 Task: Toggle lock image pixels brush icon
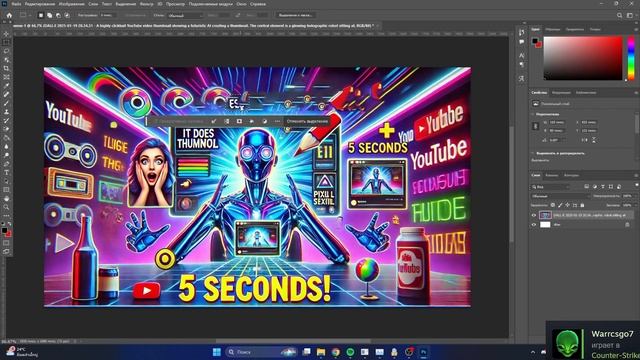[560, 205]
